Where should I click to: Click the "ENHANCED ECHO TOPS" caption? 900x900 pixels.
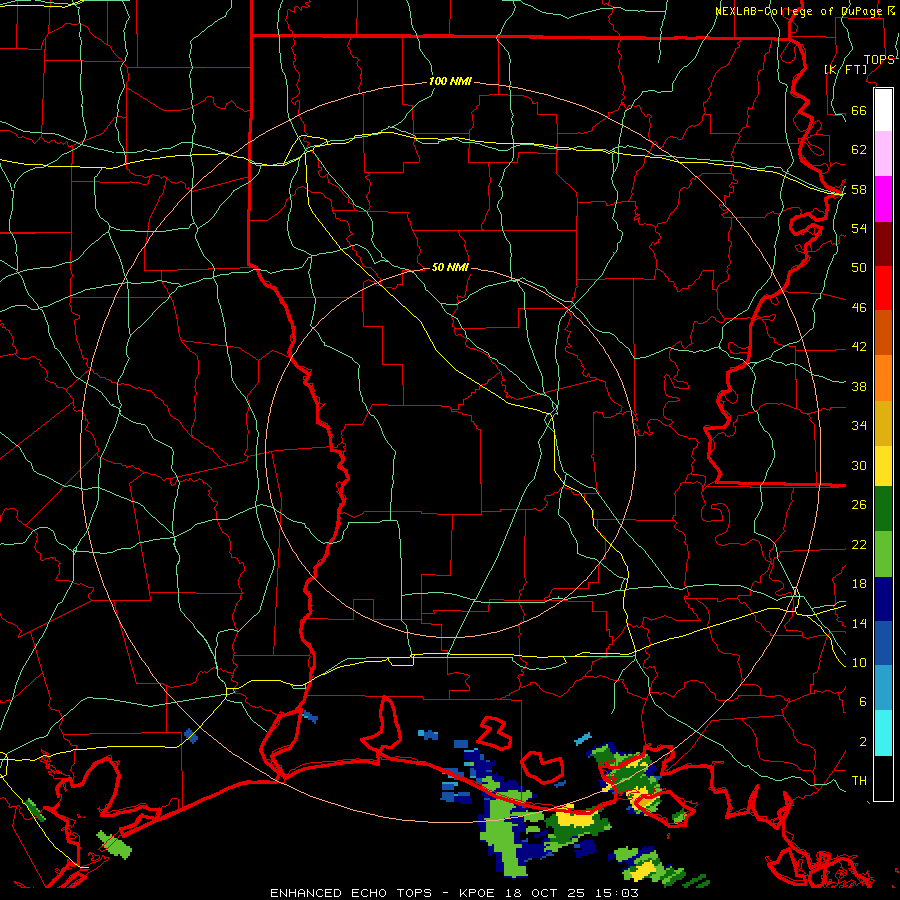(351, 893)
